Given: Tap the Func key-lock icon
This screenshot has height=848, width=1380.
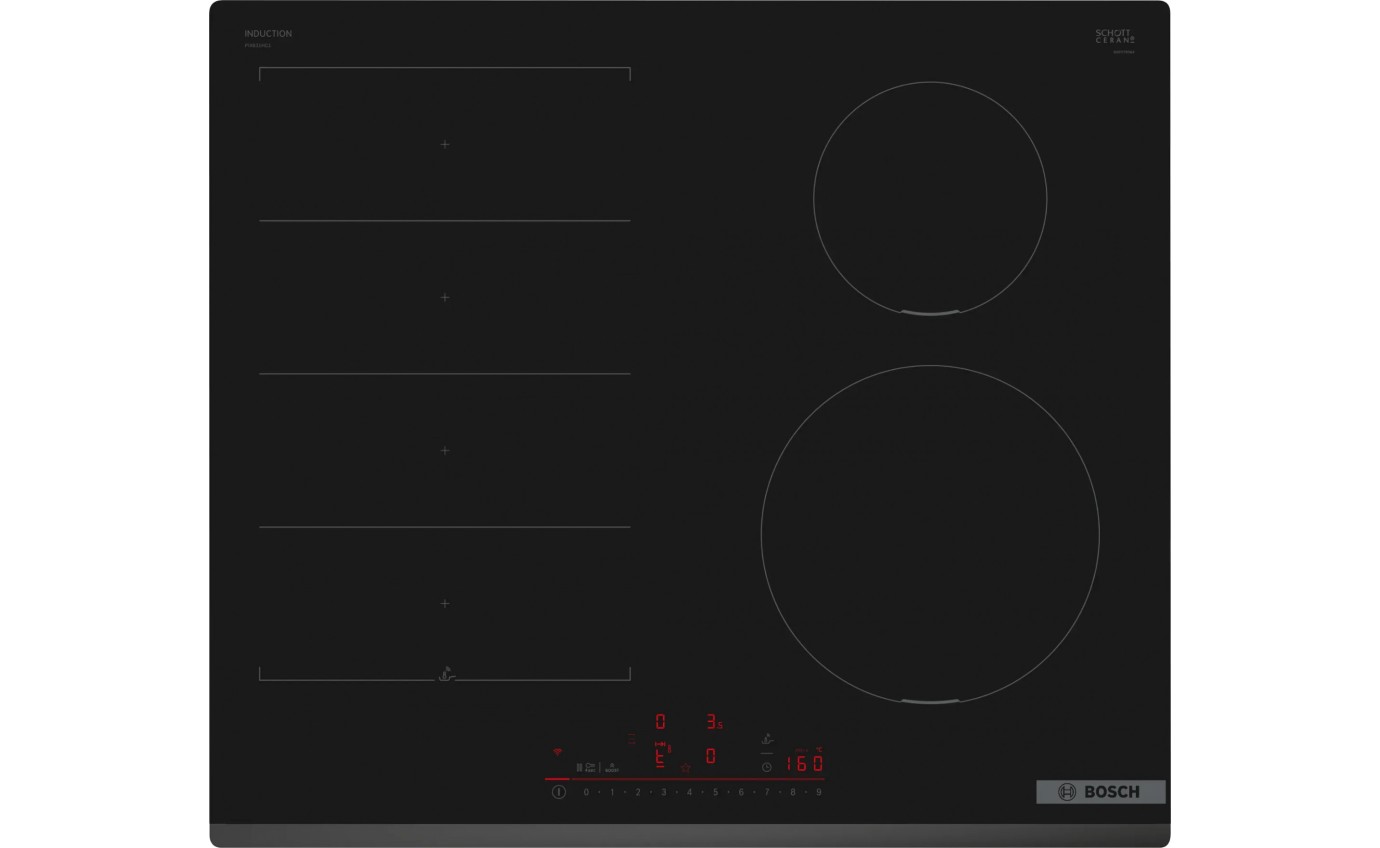Looking at the screenshot, I should click(590, 765).
